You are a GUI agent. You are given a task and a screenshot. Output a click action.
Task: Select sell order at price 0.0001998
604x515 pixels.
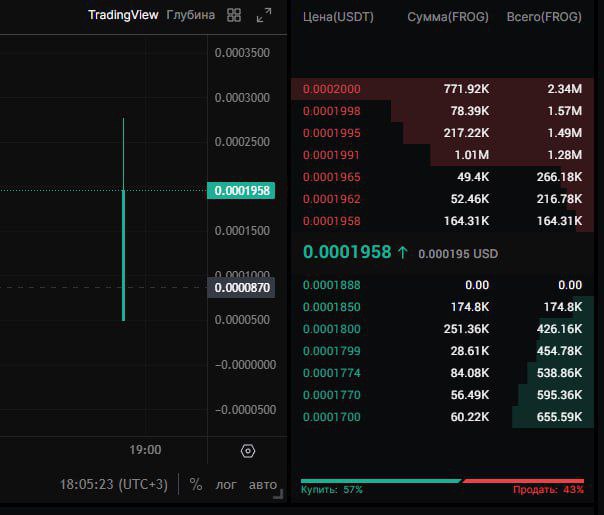442,111
